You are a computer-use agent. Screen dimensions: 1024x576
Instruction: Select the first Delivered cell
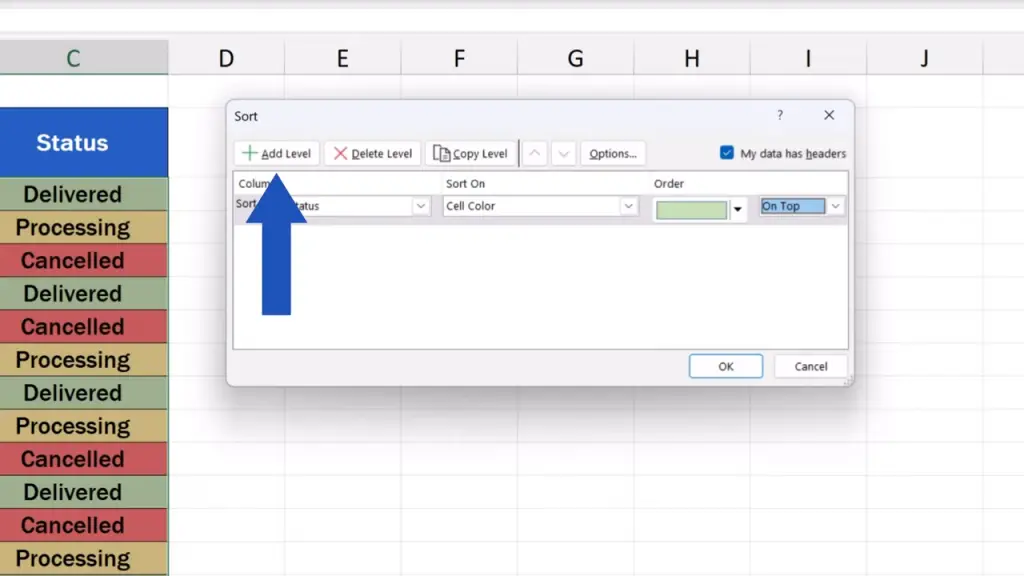point(73,194)
